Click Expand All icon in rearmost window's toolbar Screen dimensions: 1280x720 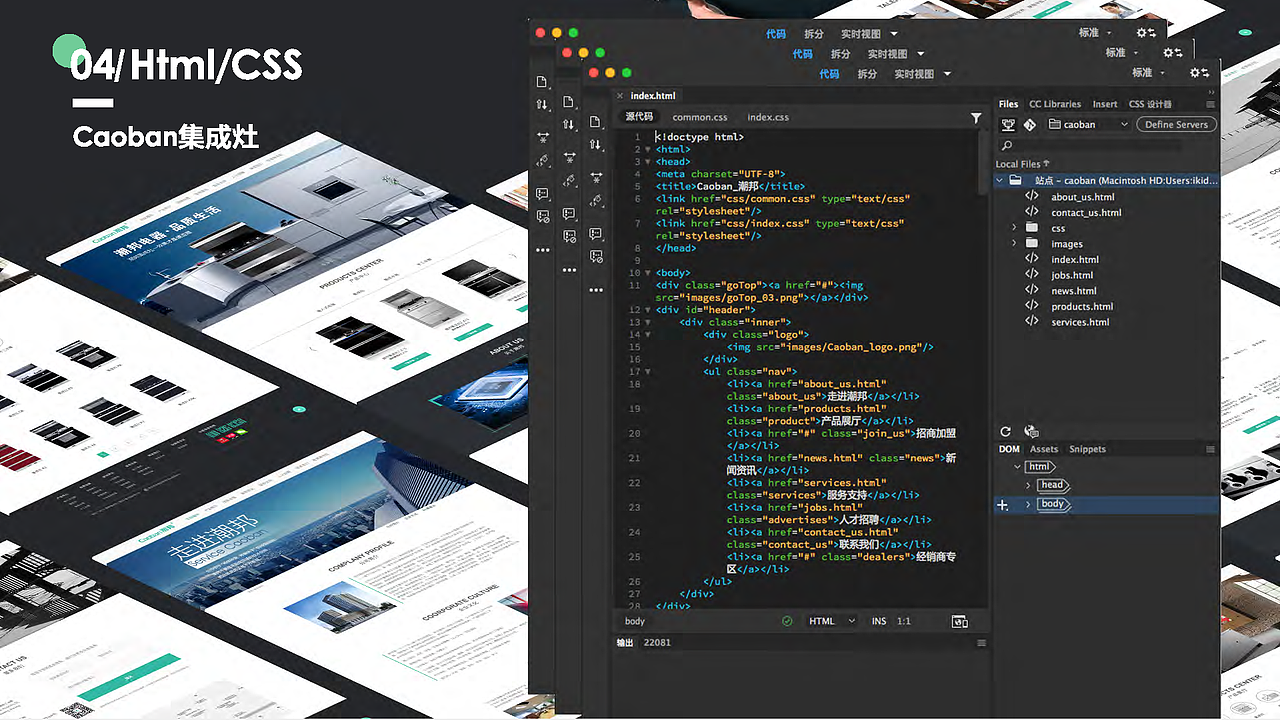(542, 137)
